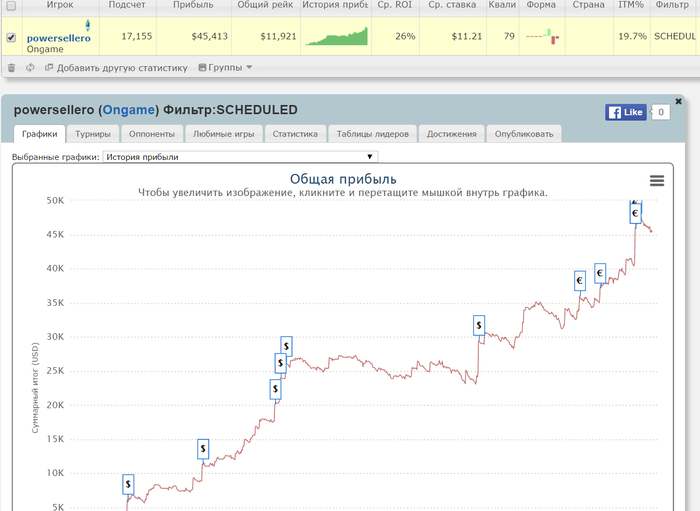Screen dimensions: 700x511
Task: Click the Facebook Like button
Action: click(x=626, y=112)
